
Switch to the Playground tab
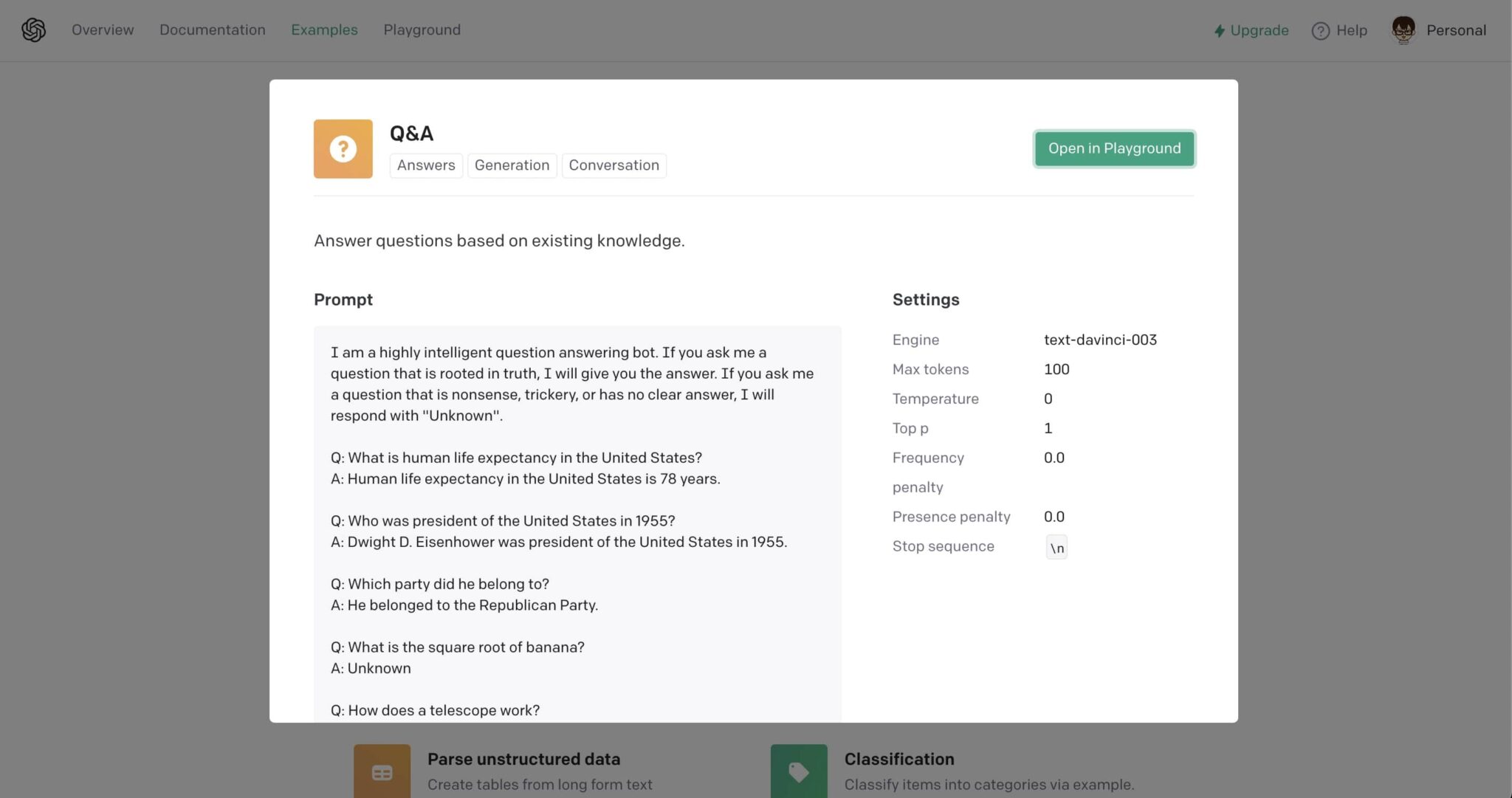[422, 30]
